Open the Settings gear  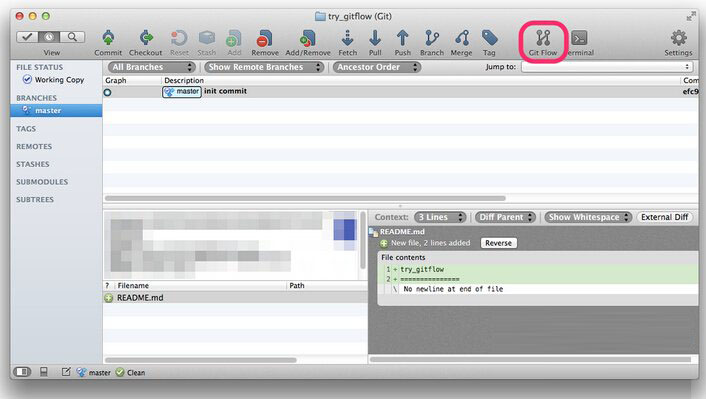(x=678, y=38)
